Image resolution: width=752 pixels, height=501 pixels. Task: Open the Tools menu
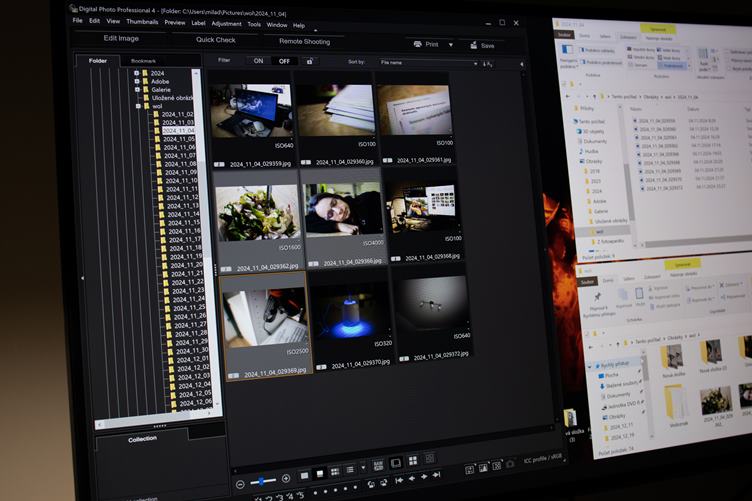point(254,24)
